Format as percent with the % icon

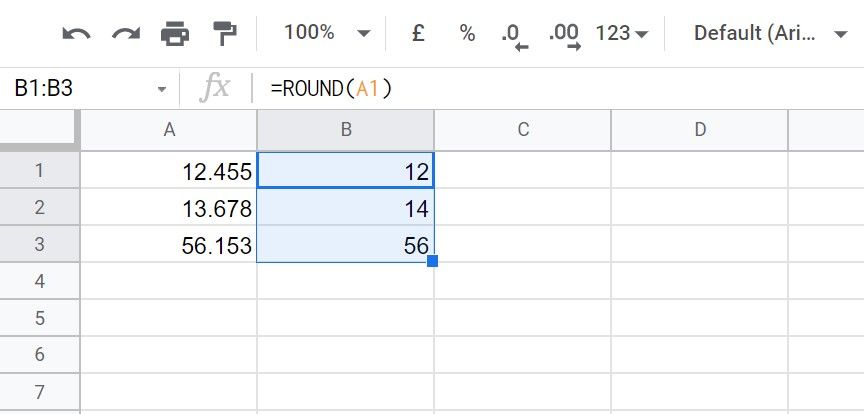467,34
